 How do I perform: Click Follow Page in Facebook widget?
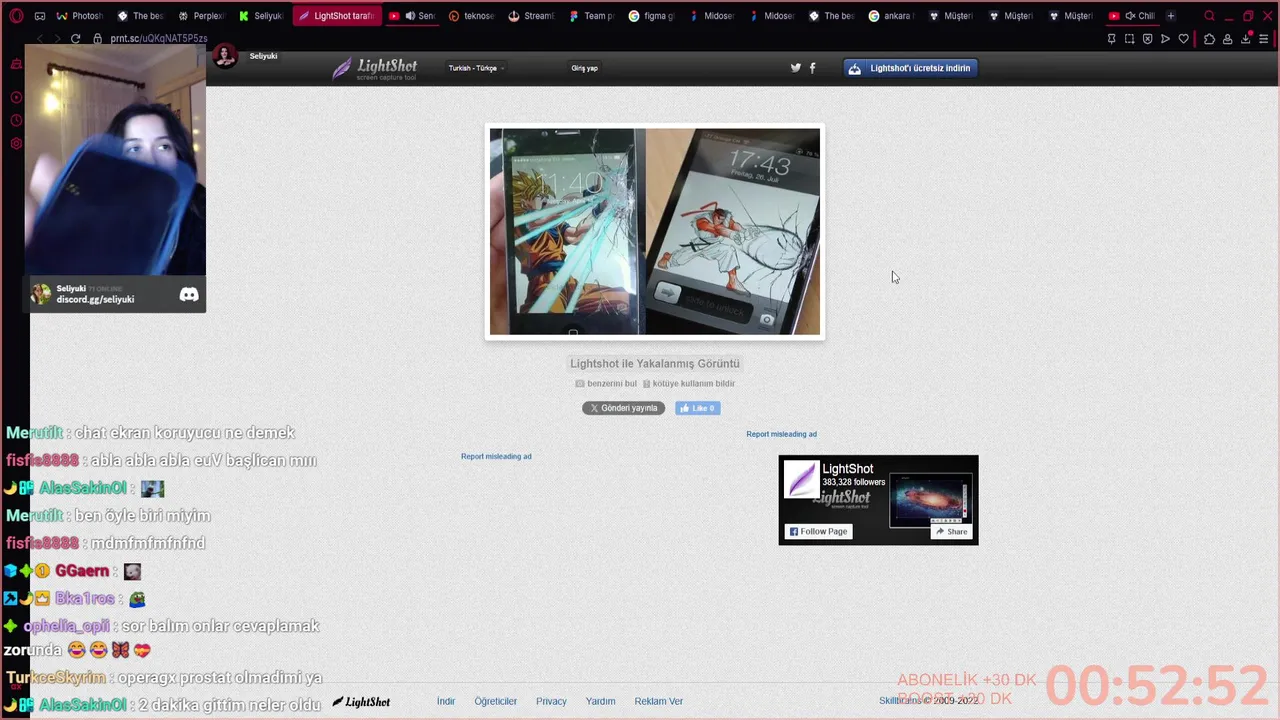tap(818, 531)
